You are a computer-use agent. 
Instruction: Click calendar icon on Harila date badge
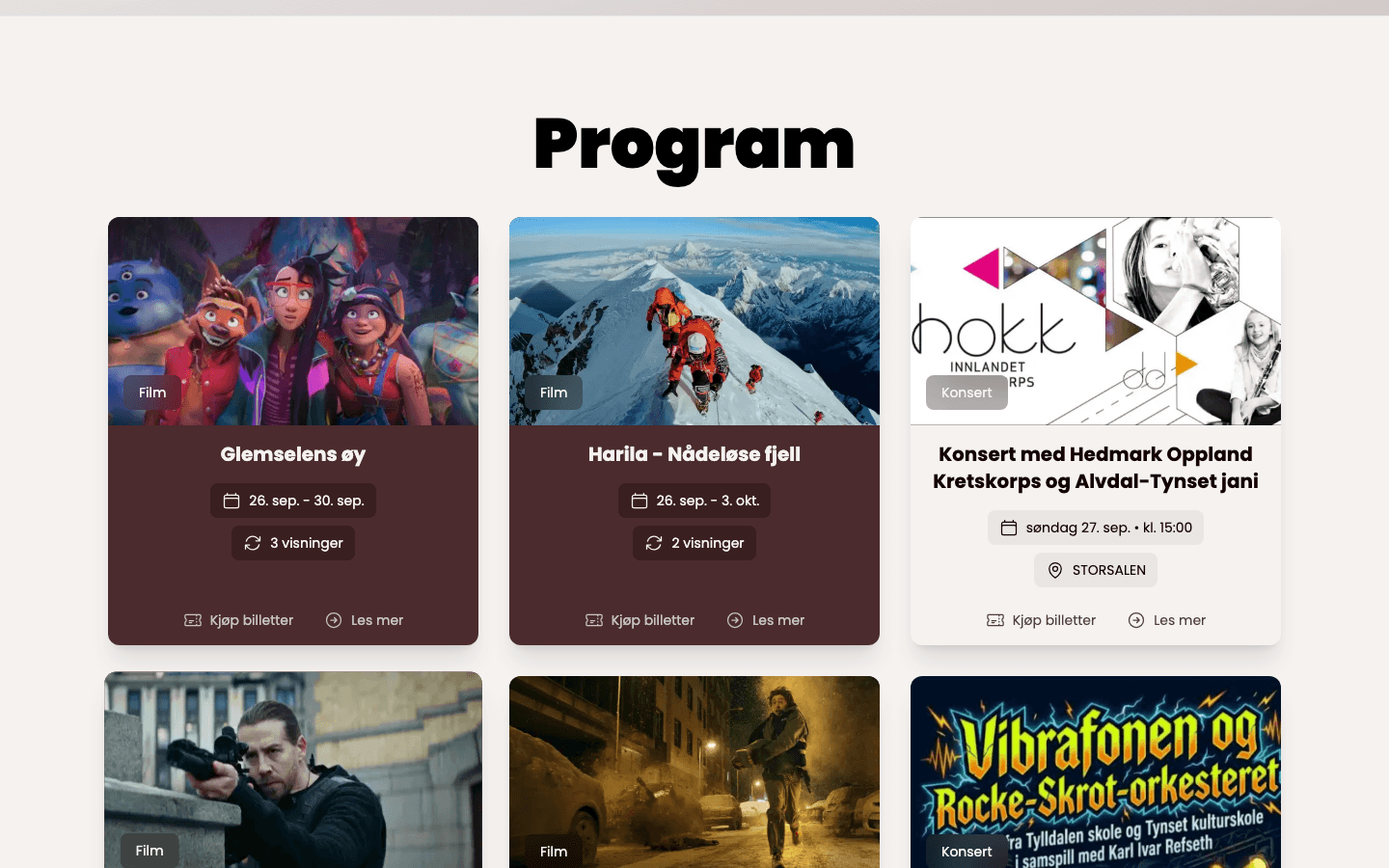pos(640,501)
